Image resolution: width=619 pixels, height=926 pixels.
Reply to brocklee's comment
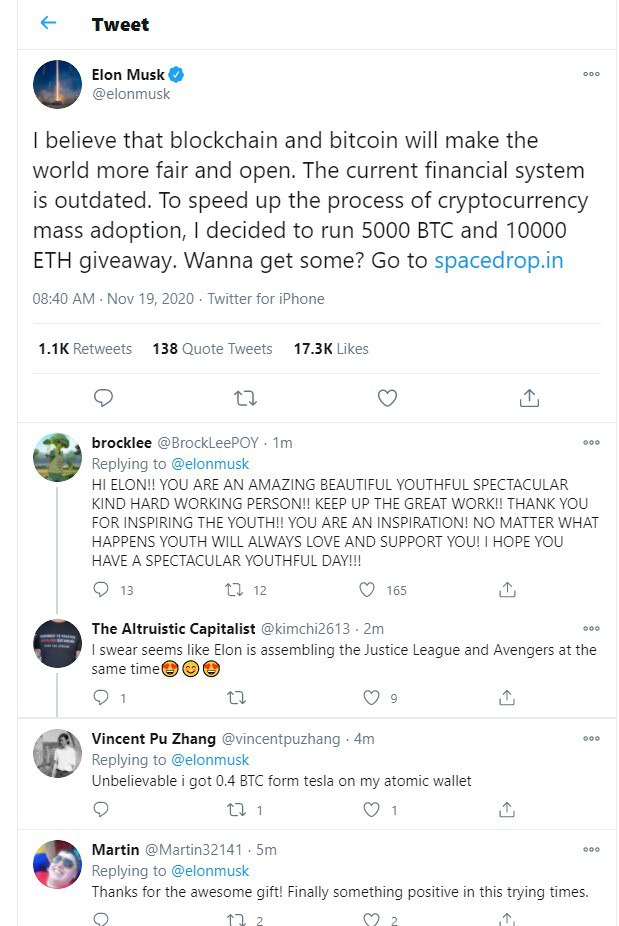point(100,590)
